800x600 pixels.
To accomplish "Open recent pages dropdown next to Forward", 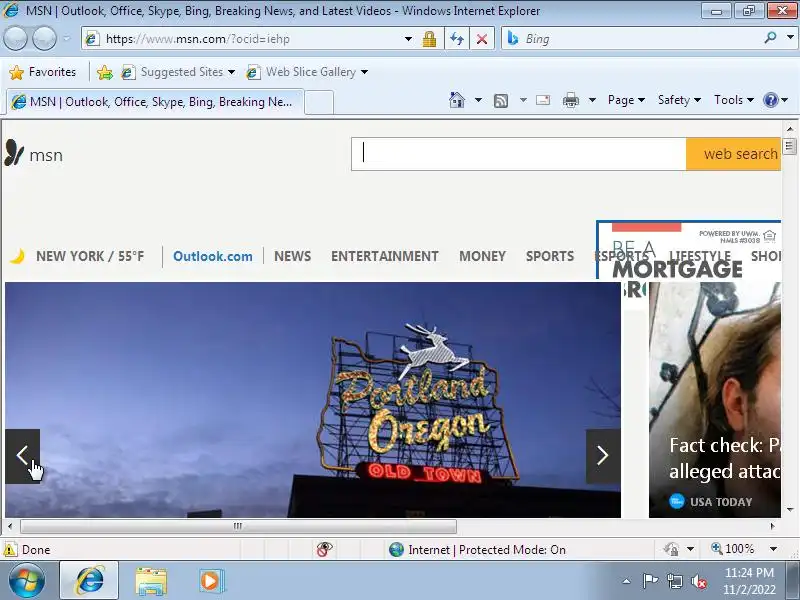I will [67, 39].
